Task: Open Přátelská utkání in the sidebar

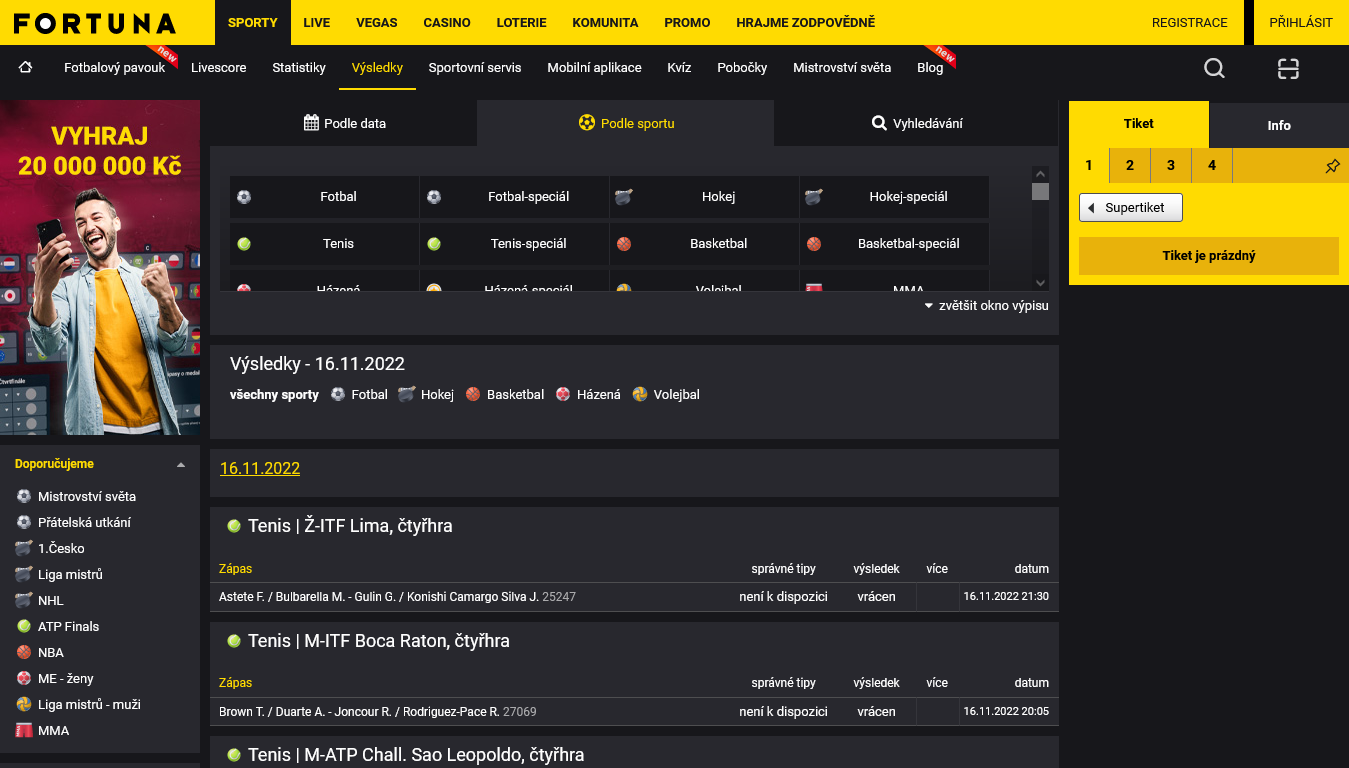Action: pyautogui.click(x=74, y=523)
